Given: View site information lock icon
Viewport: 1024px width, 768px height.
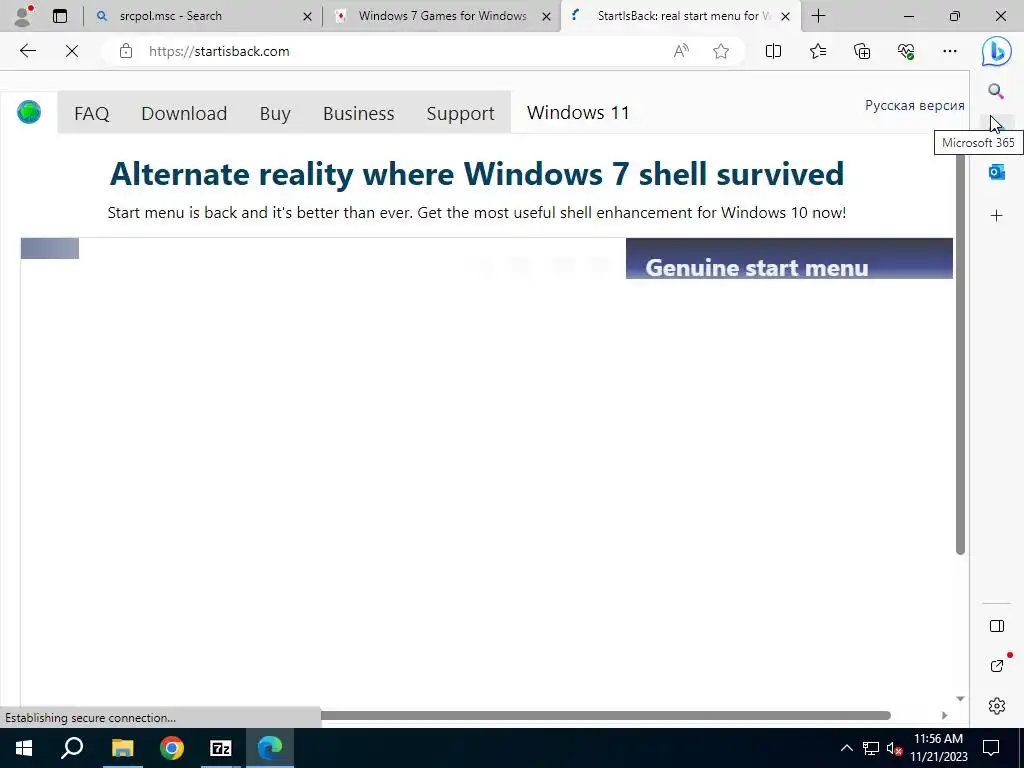Looking at the screenshot, I should point(126,51).
